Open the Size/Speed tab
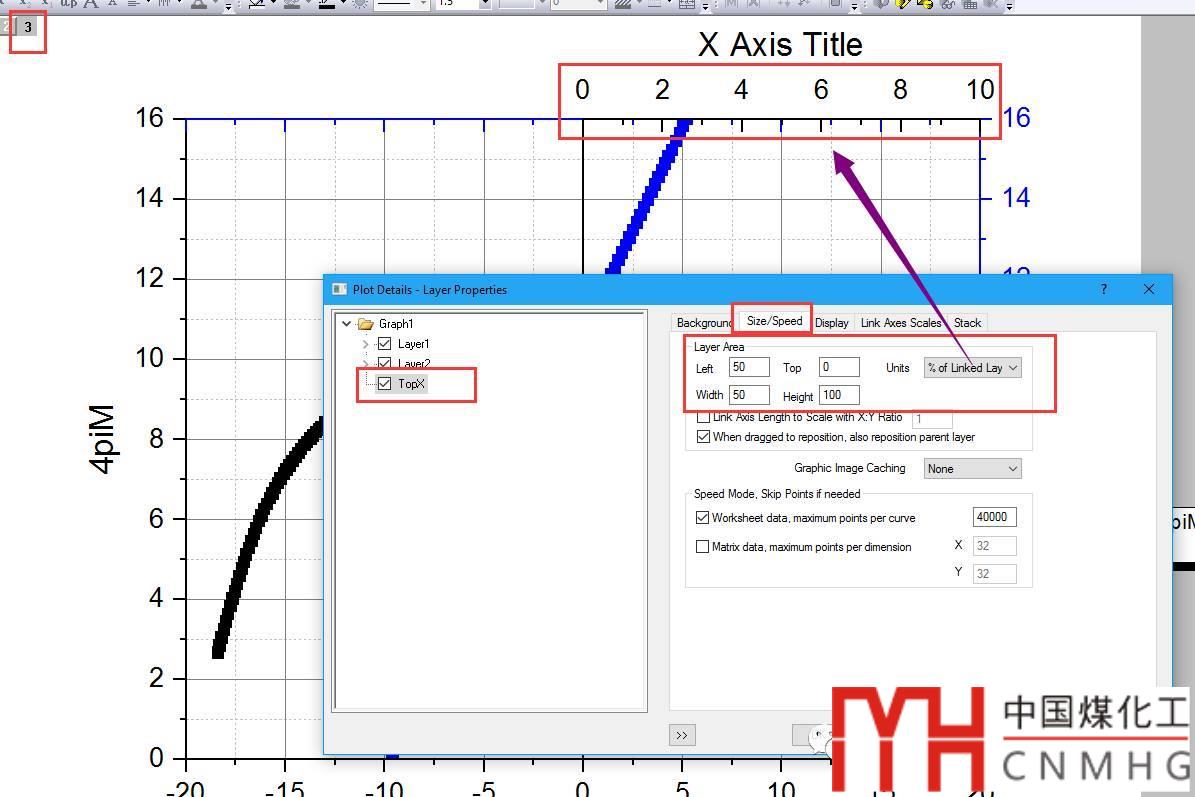 click(774, 321)
